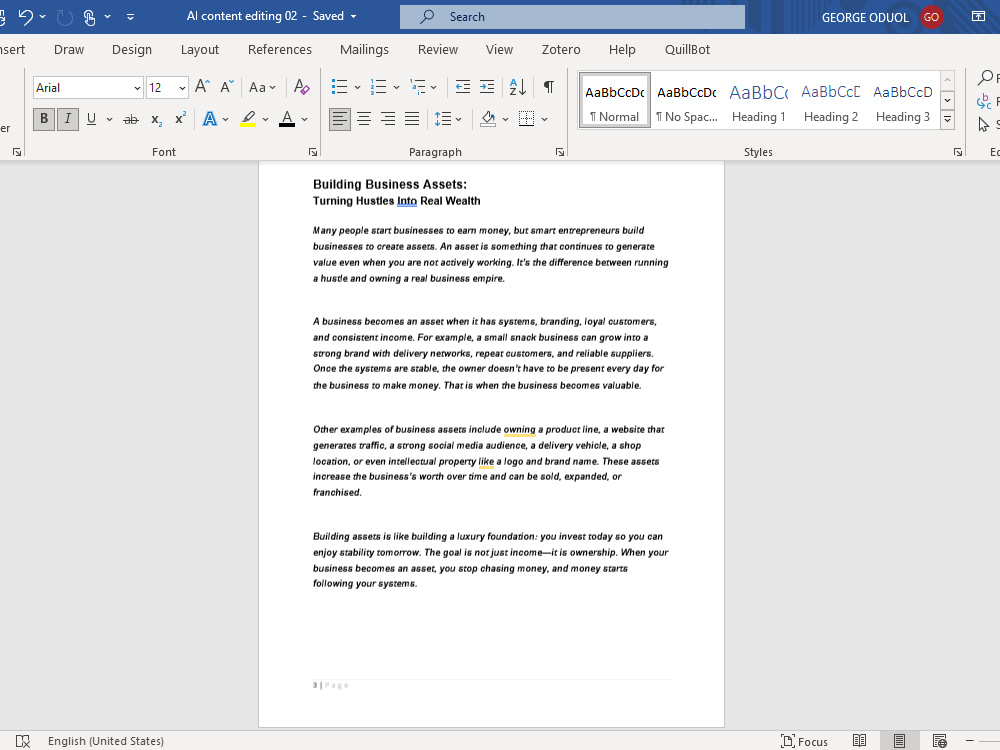Viewport: 1000px width, 750px height.
Task: Toggle Align Left for paragraph
Action: tap(340, 119)
